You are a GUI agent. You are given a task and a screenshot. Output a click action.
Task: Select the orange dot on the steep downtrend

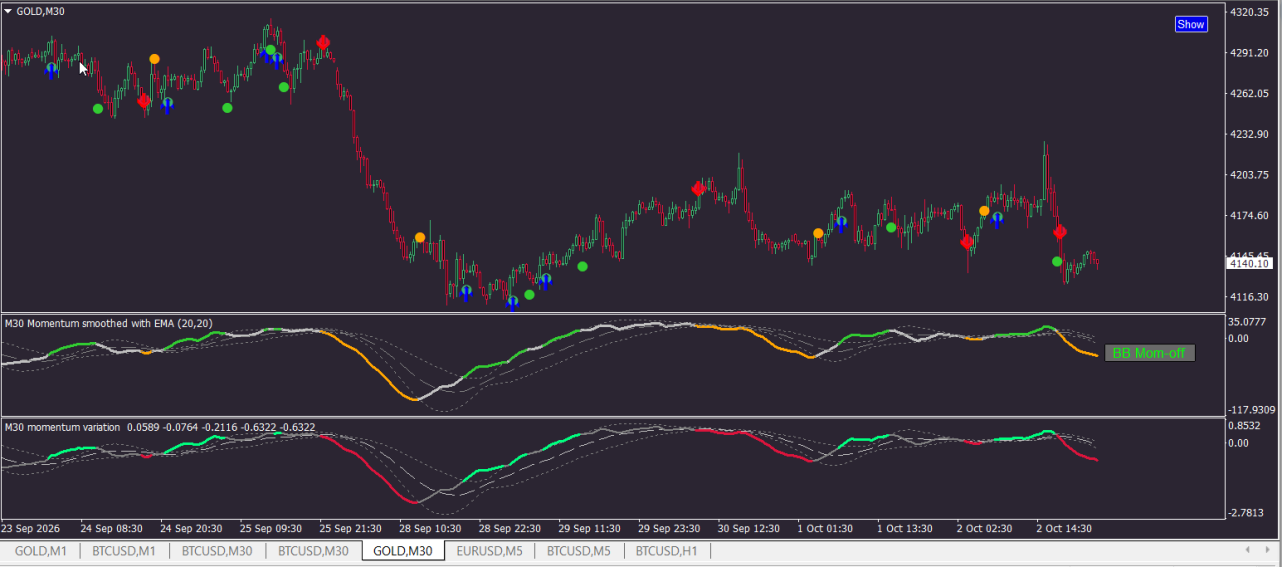[x=420, y=237]
